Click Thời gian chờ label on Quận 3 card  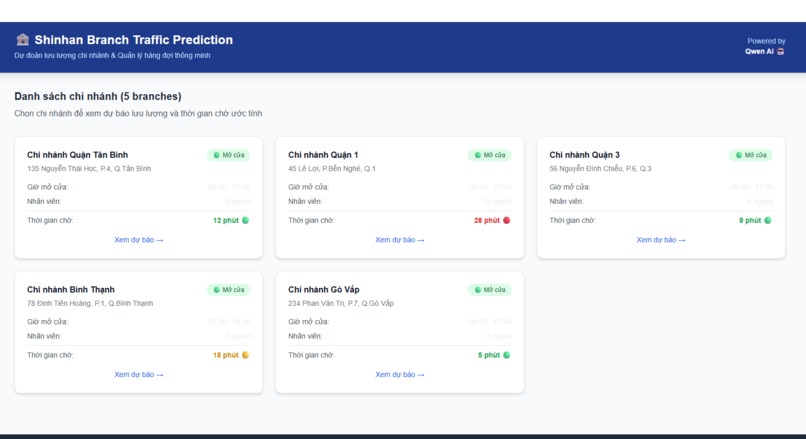tap(573, 220)
